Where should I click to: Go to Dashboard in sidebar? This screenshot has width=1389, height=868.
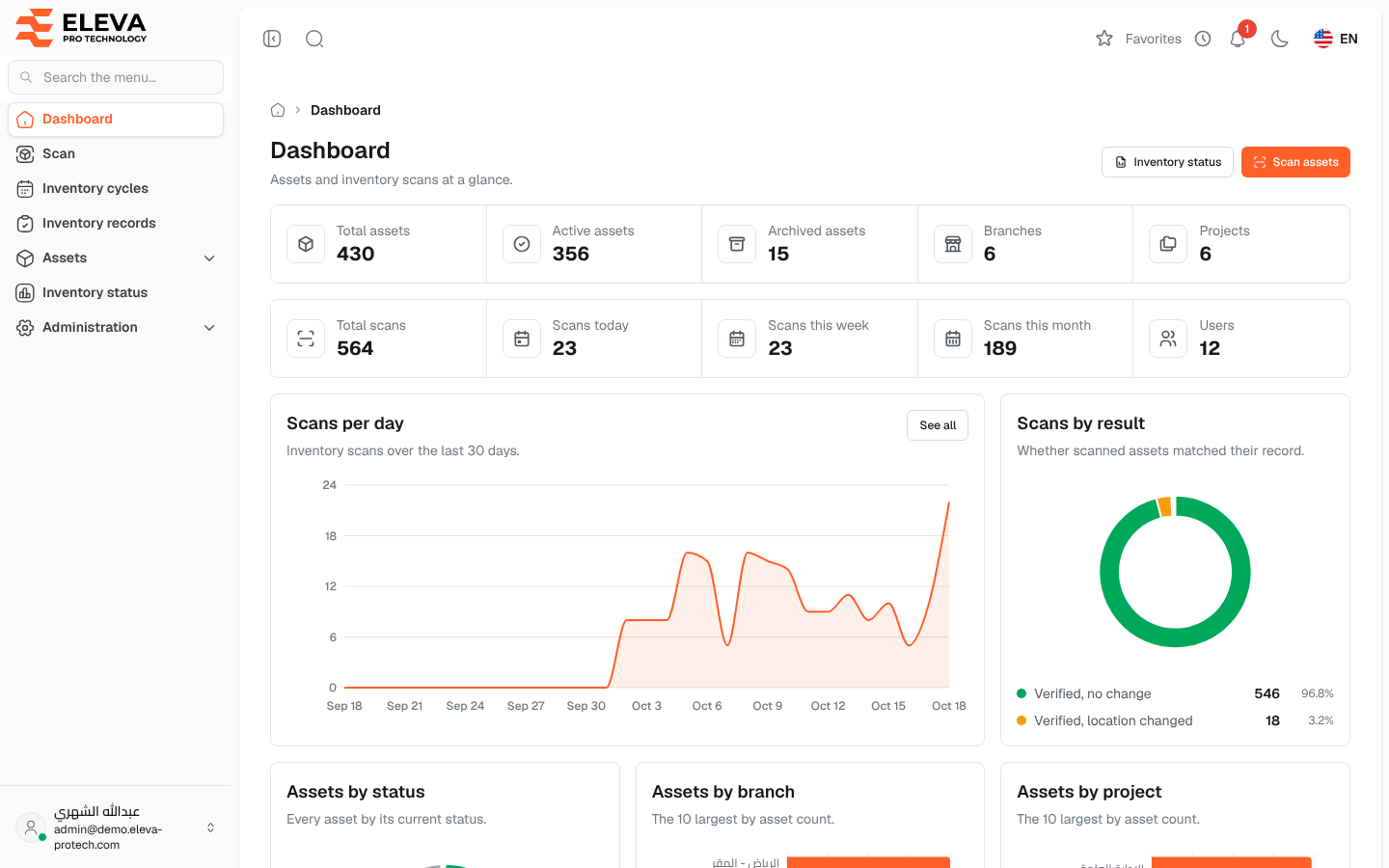click(x=116, y=119)
